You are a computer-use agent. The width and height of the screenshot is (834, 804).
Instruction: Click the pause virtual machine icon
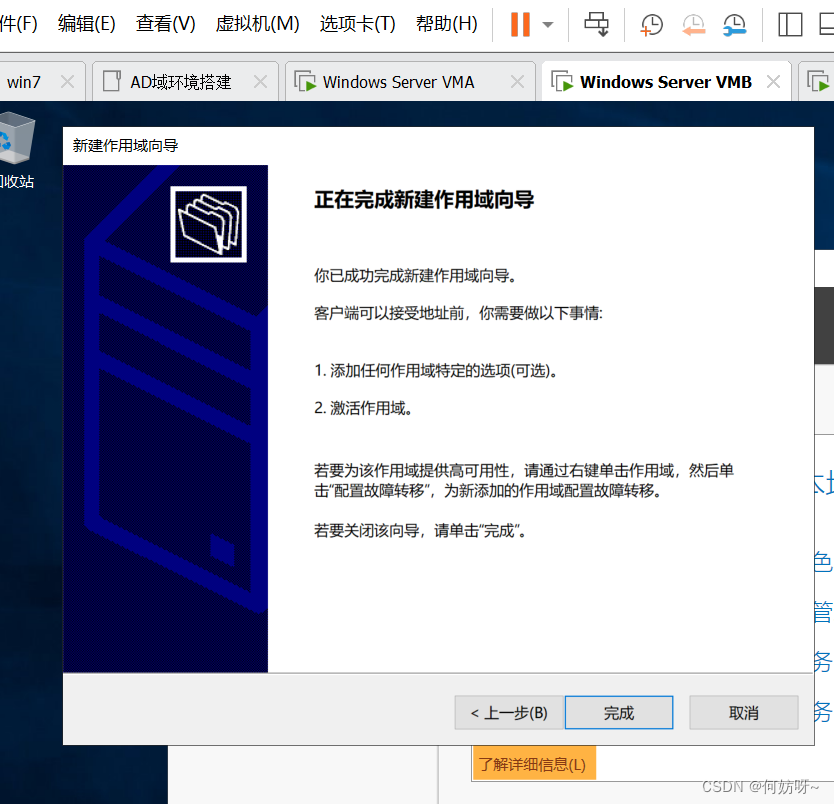tap(520, 24)
